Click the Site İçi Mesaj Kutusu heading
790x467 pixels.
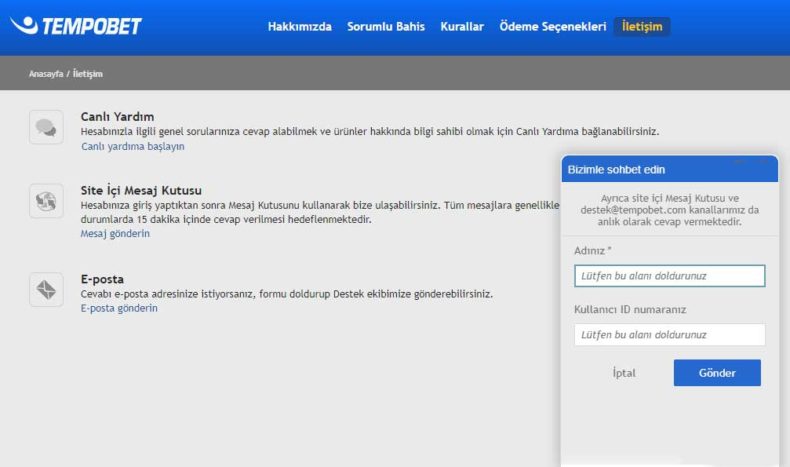[141, 190]
